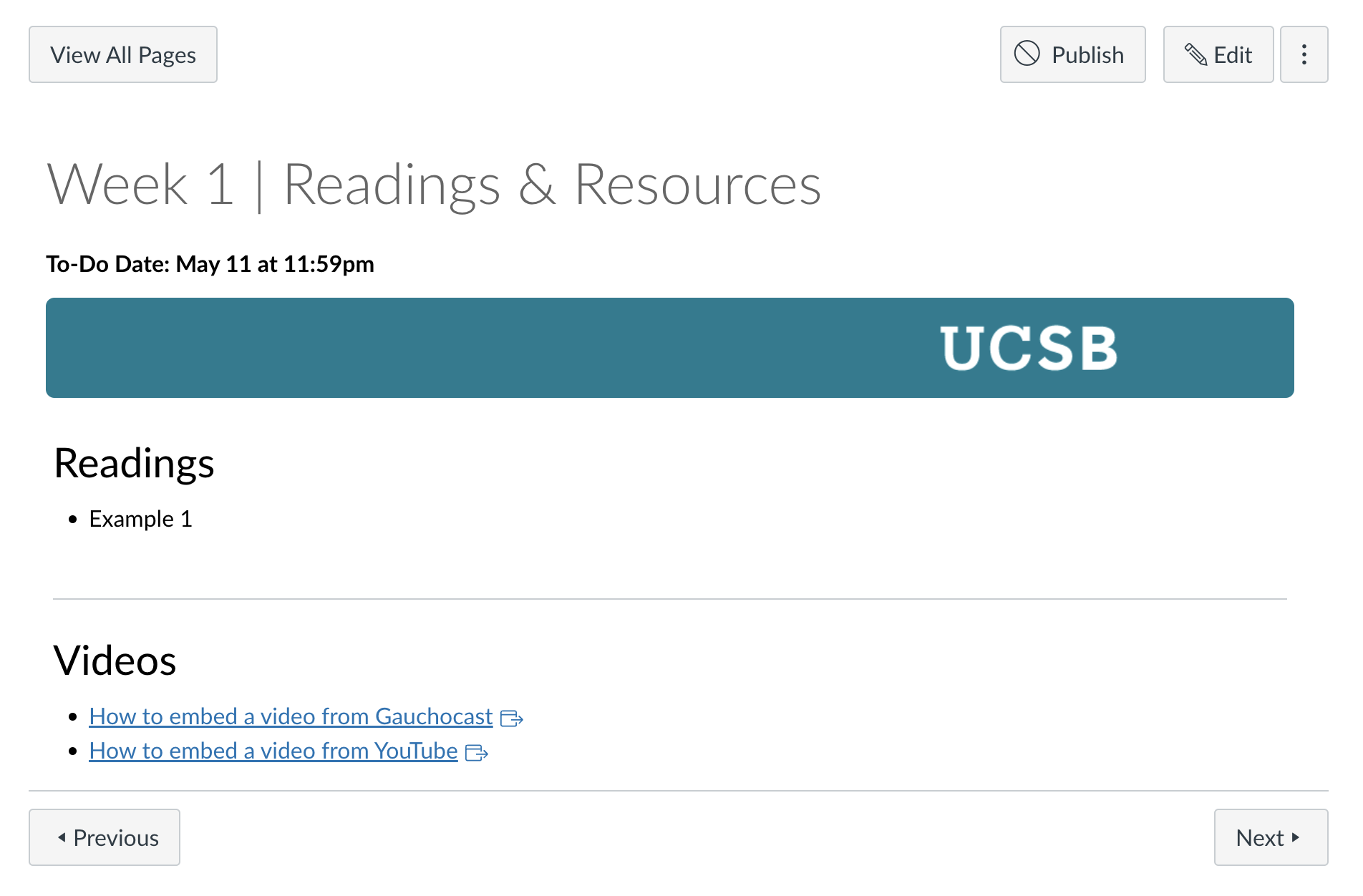
Task: Click the Edit label text
Action: (x=1233, y=54)
